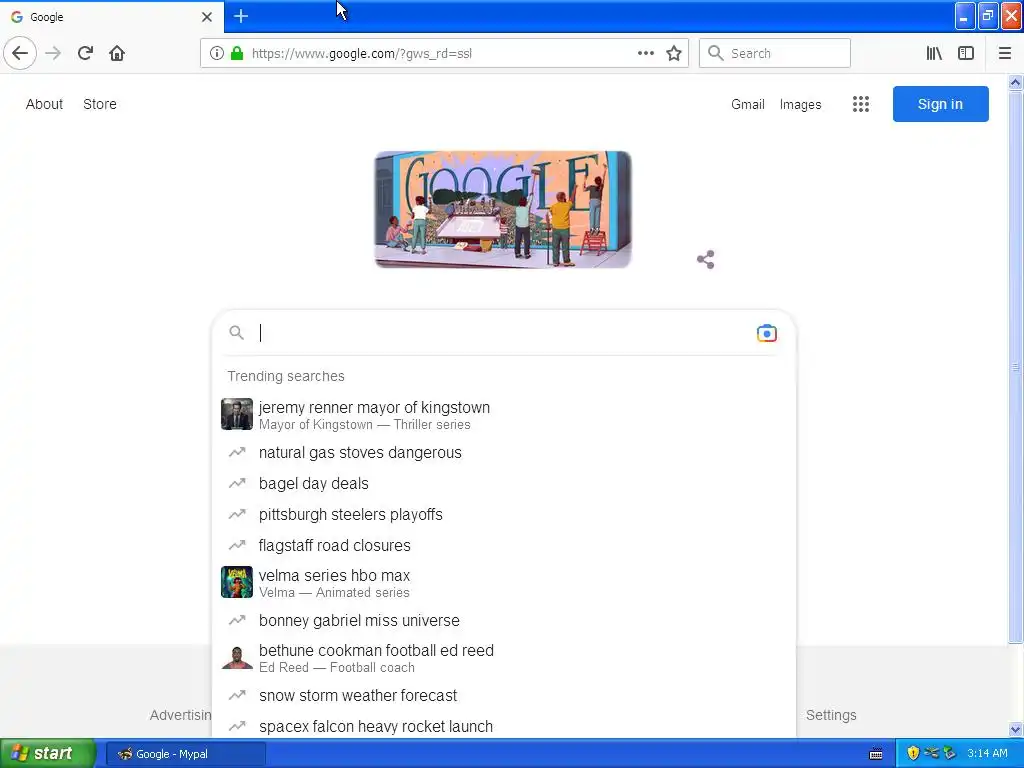Click the 3:14 AM system clock
Viewport: 1024px width, 768px height.
point(987,753)
